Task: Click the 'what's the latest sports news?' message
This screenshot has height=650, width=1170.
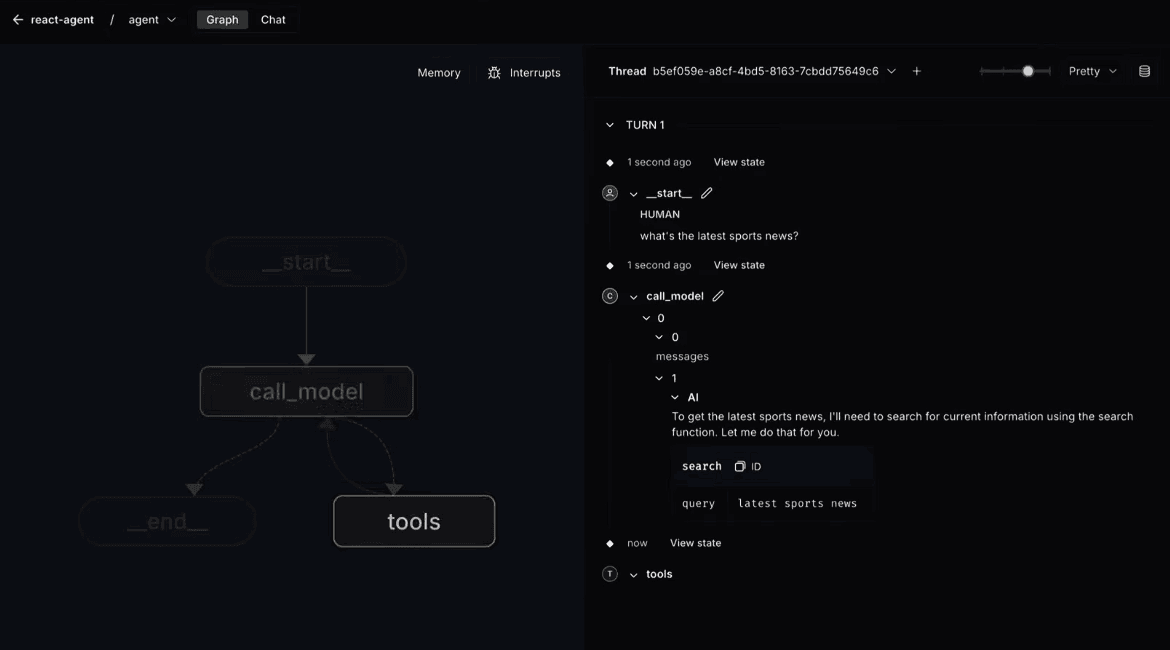Action: pyautogui.click(x=719, y=236)
